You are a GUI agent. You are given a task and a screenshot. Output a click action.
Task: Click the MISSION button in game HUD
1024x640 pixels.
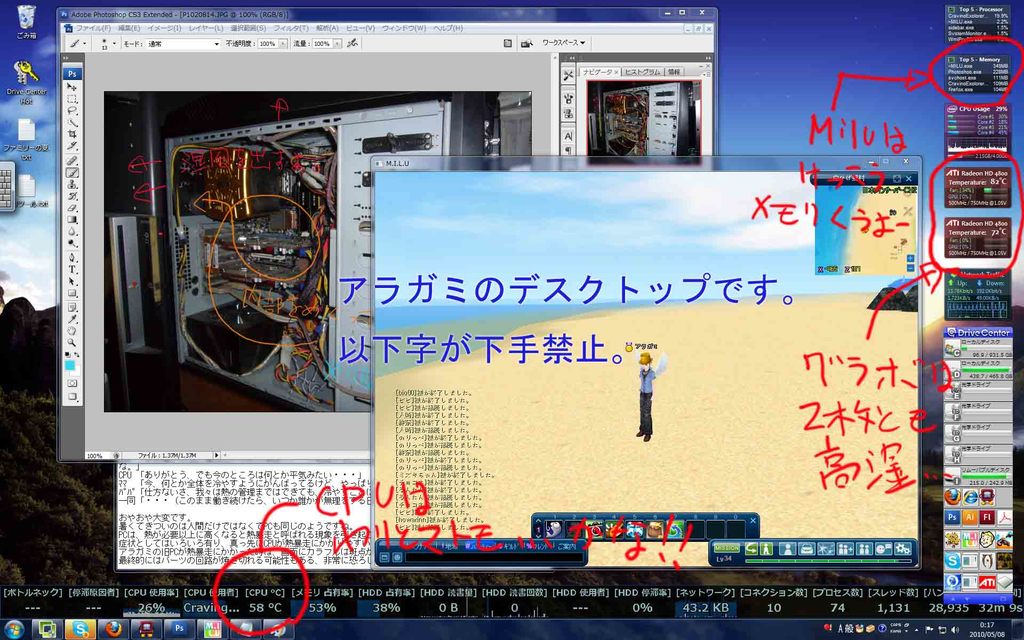pos(727,548)
